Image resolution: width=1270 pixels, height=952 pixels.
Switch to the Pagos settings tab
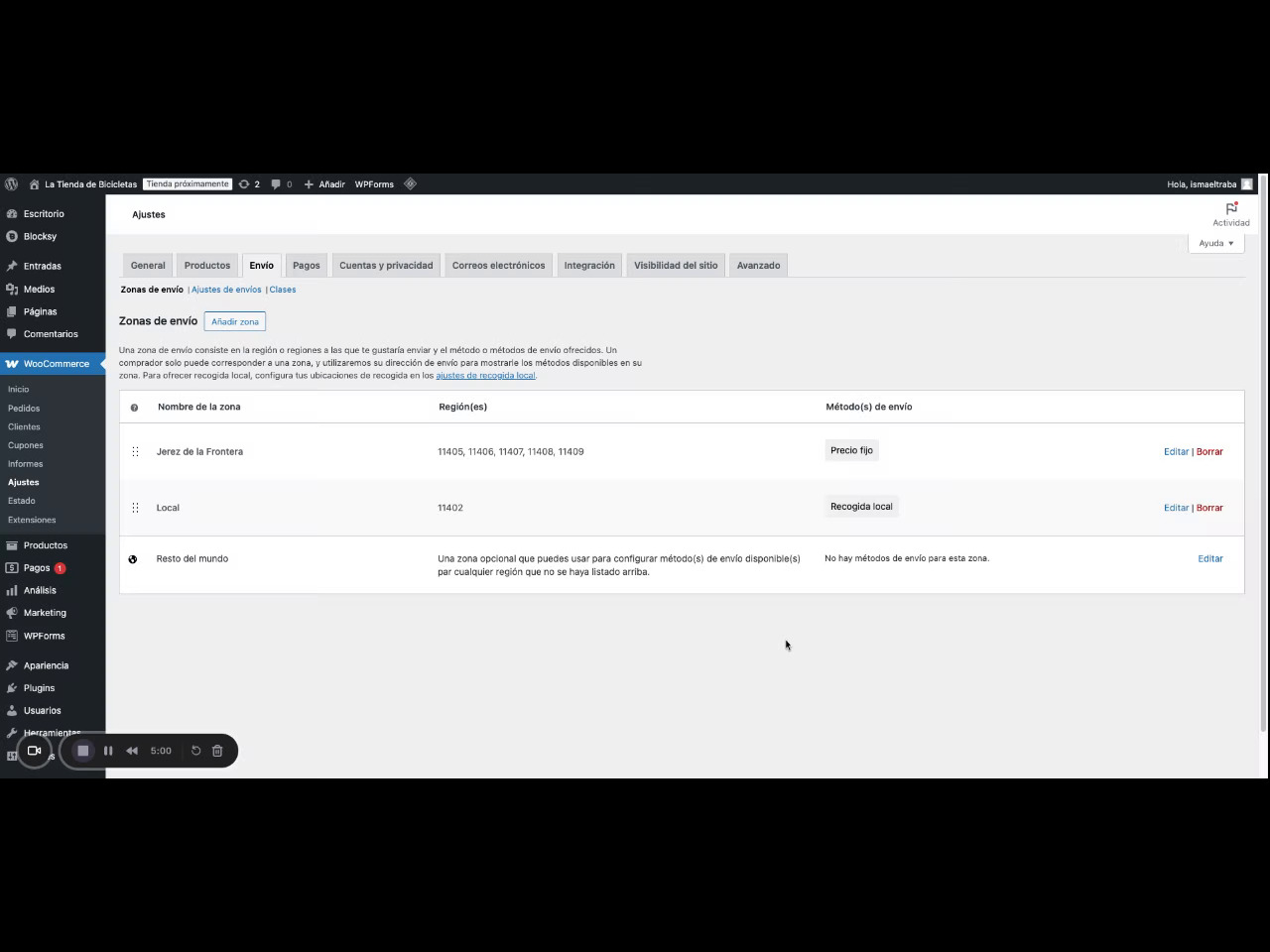point(307,266)
